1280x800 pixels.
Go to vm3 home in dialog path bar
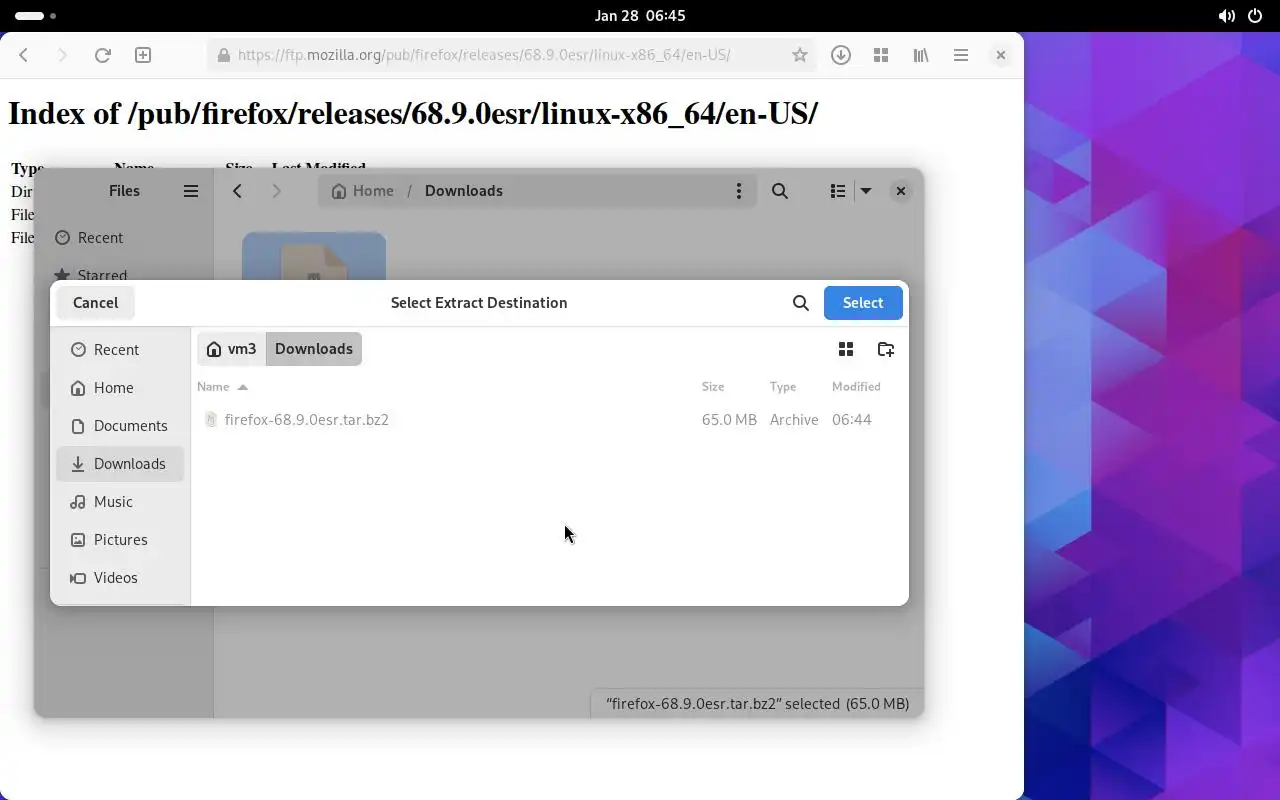click(x=231, y=349)
